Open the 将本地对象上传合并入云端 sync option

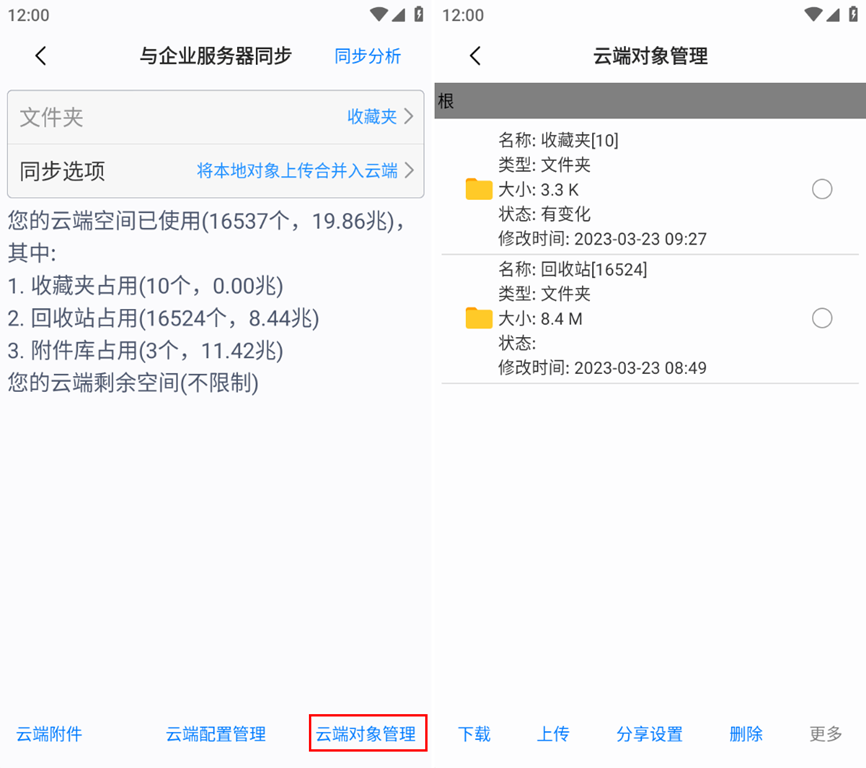297,171
